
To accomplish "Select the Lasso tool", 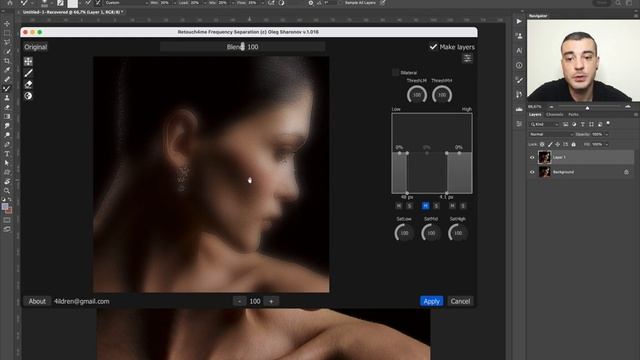I will [7, 42].
